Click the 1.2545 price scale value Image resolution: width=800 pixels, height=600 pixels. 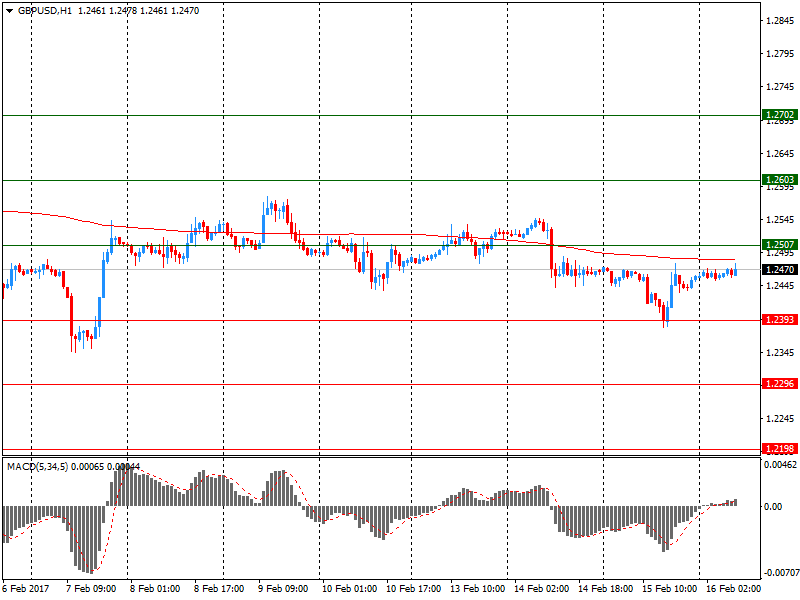click(780, 220)
